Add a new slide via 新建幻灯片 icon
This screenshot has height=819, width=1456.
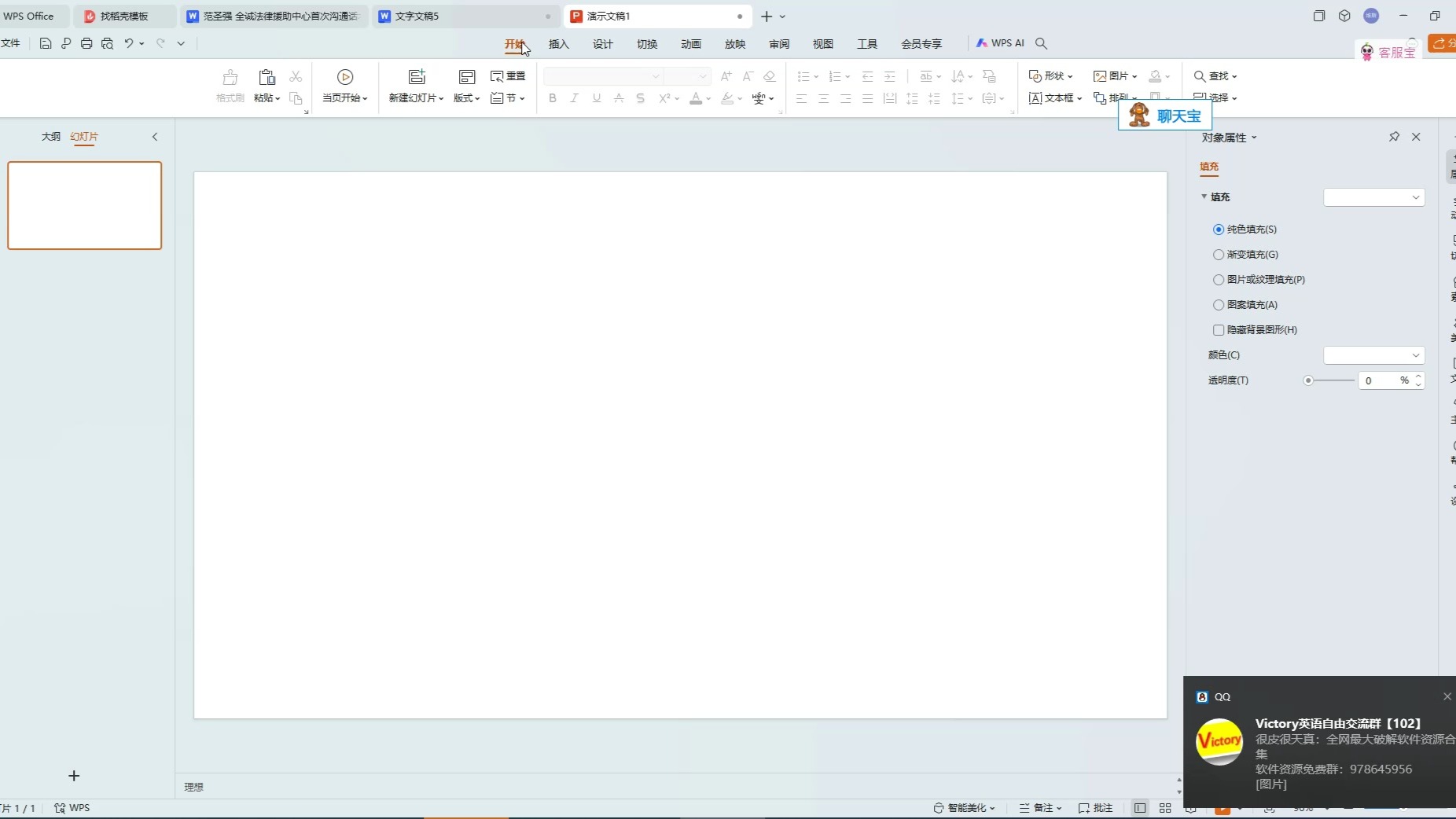417,77
